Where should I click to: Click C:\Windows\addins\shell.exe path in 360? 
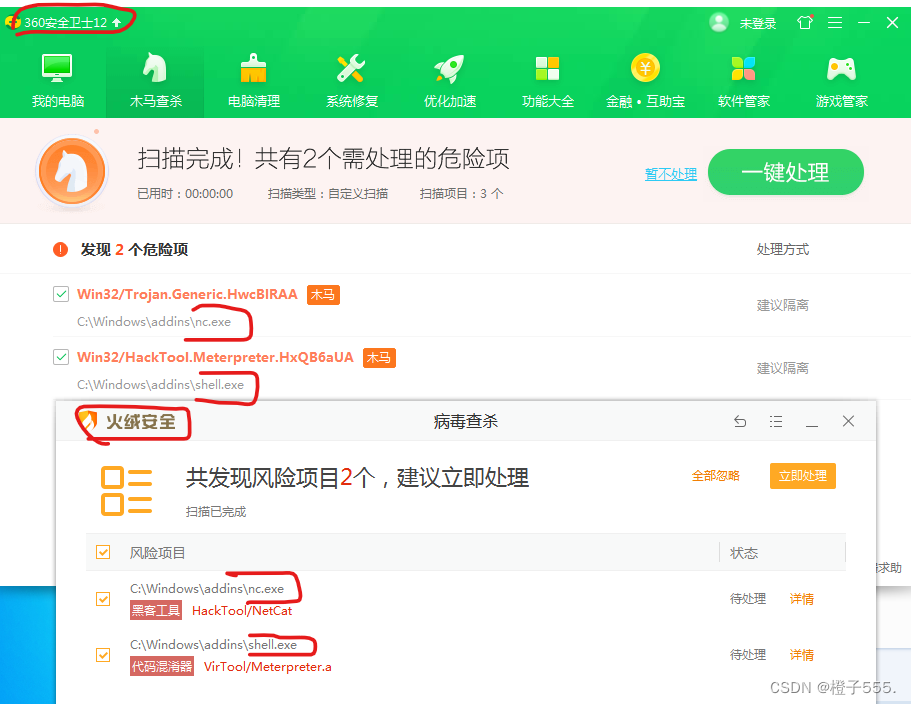(160, 385)
